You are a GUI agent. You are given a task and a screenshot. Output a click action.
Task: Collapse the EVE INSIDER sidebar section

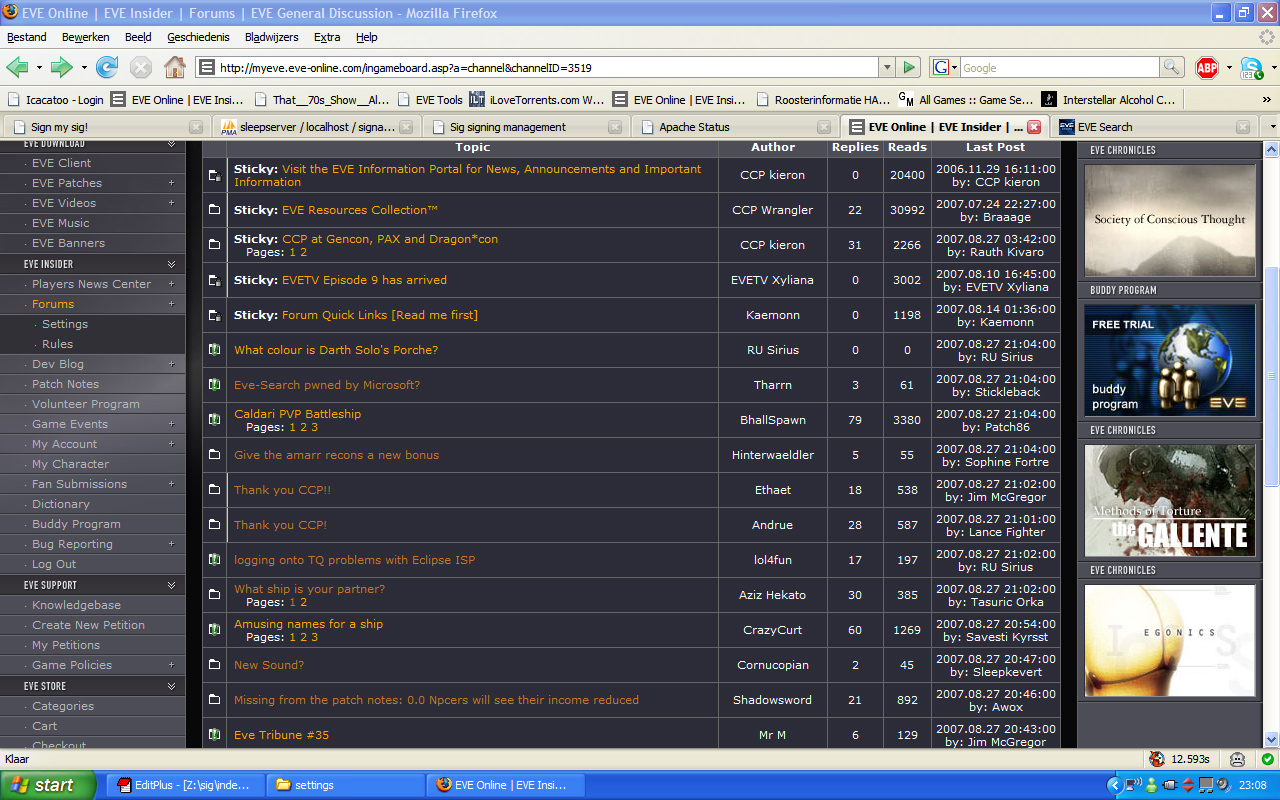(171, 264)
